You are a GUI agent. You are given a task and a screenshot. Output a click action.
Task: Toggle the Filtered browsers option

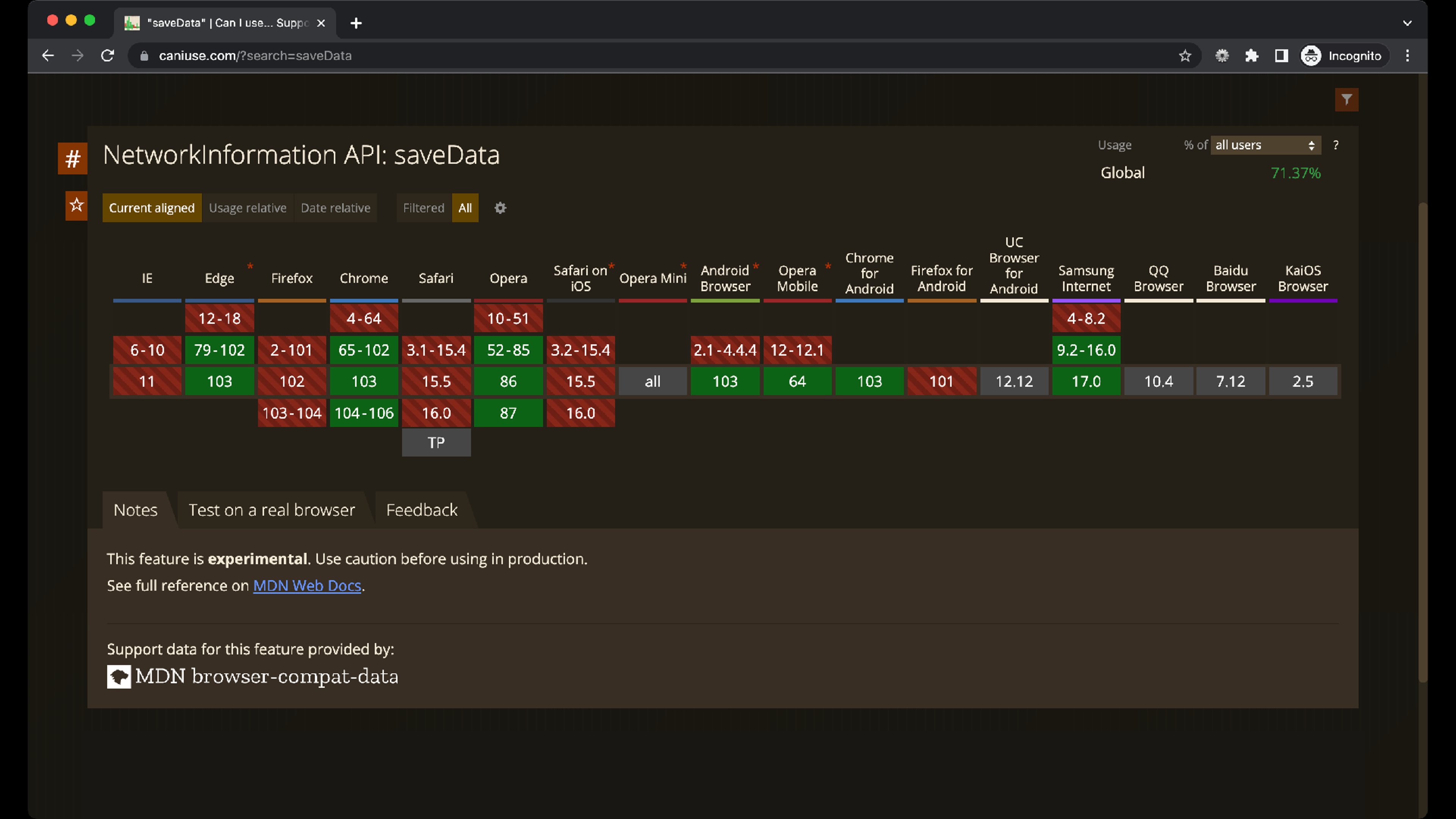(424, 208)
